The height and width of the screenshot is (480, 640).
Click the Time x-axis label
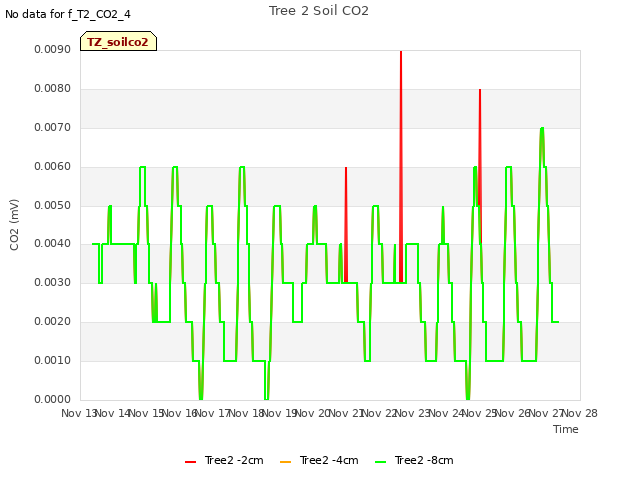point(566,429)
